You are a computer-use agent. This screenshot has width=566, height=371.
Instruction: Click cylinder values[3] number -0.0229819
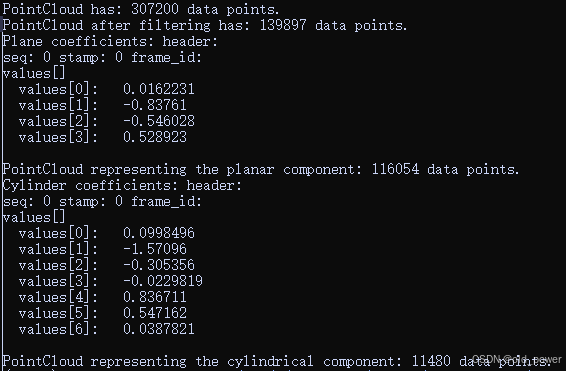[163, 281]
